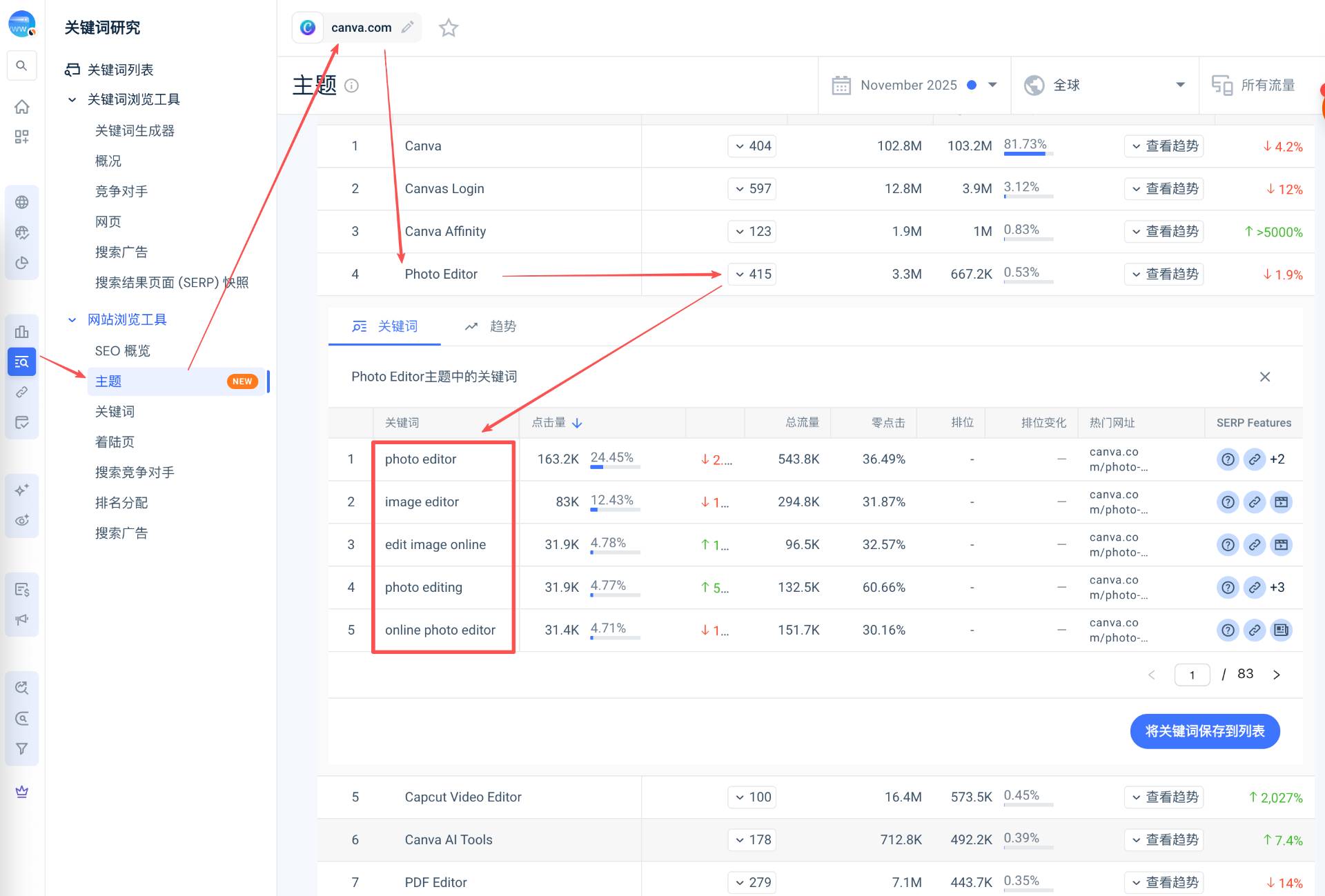Open the 所有流量 traffic type selector
Image resolution: width=1325 pixels, height=896 pixels.
click(1253, 85)
